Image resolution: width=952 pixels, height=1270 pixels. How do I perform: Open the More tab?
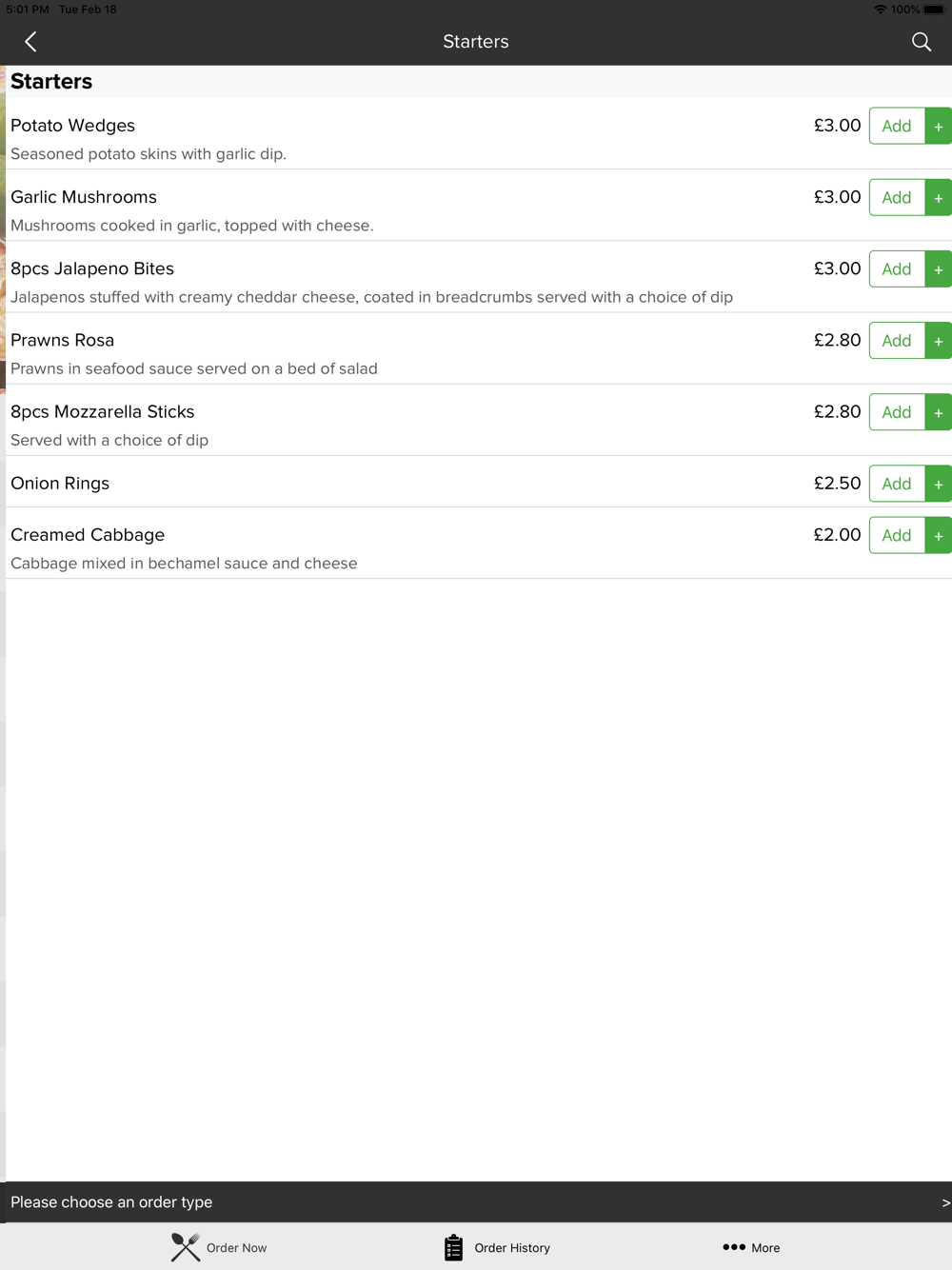(x=751, y=1247)
